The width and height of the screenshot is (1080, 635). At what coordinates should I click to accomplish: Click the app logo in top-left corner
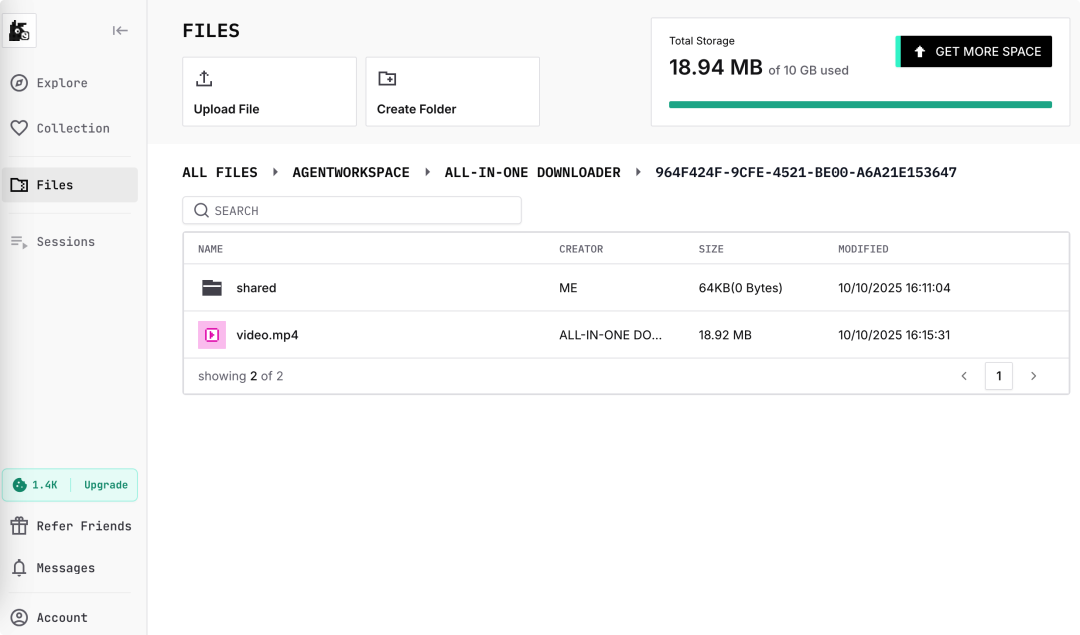19,31
